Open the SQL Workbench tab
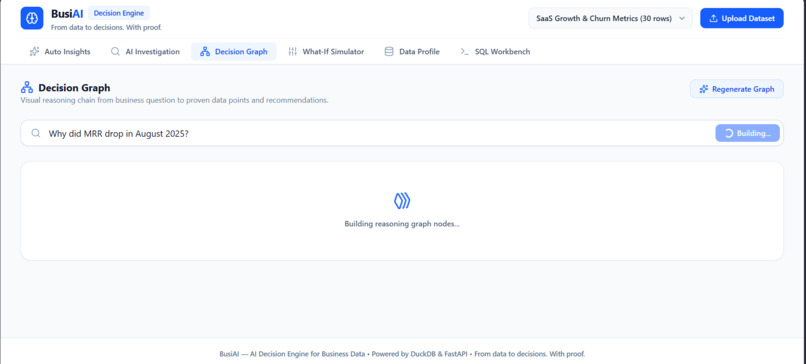Image resolution: width=806 pixels, height=364 pixels. point(495,51)
